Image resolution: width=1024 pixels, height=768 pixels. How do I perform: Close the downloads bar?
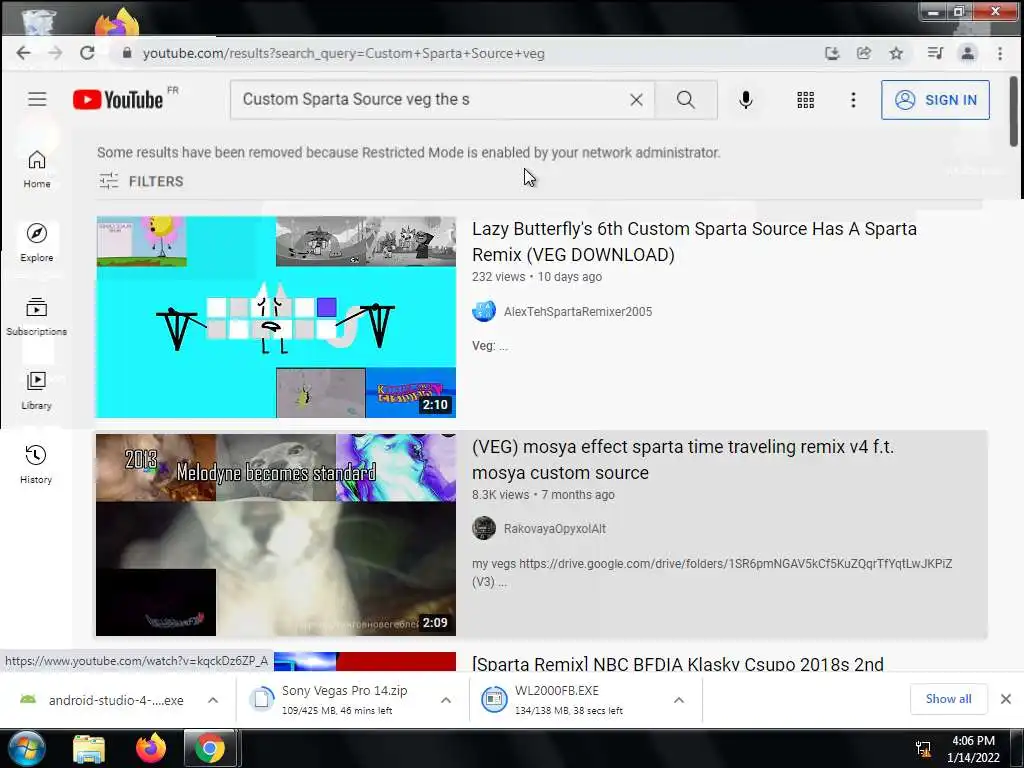(1006, 699)
